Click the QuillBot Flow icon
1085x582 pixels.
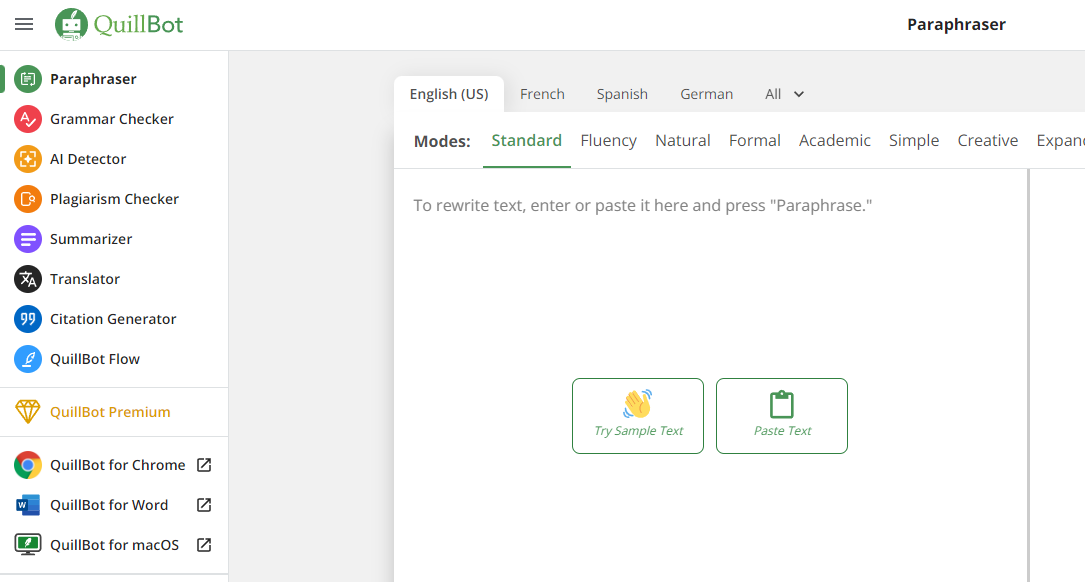(x=28, y=359)
